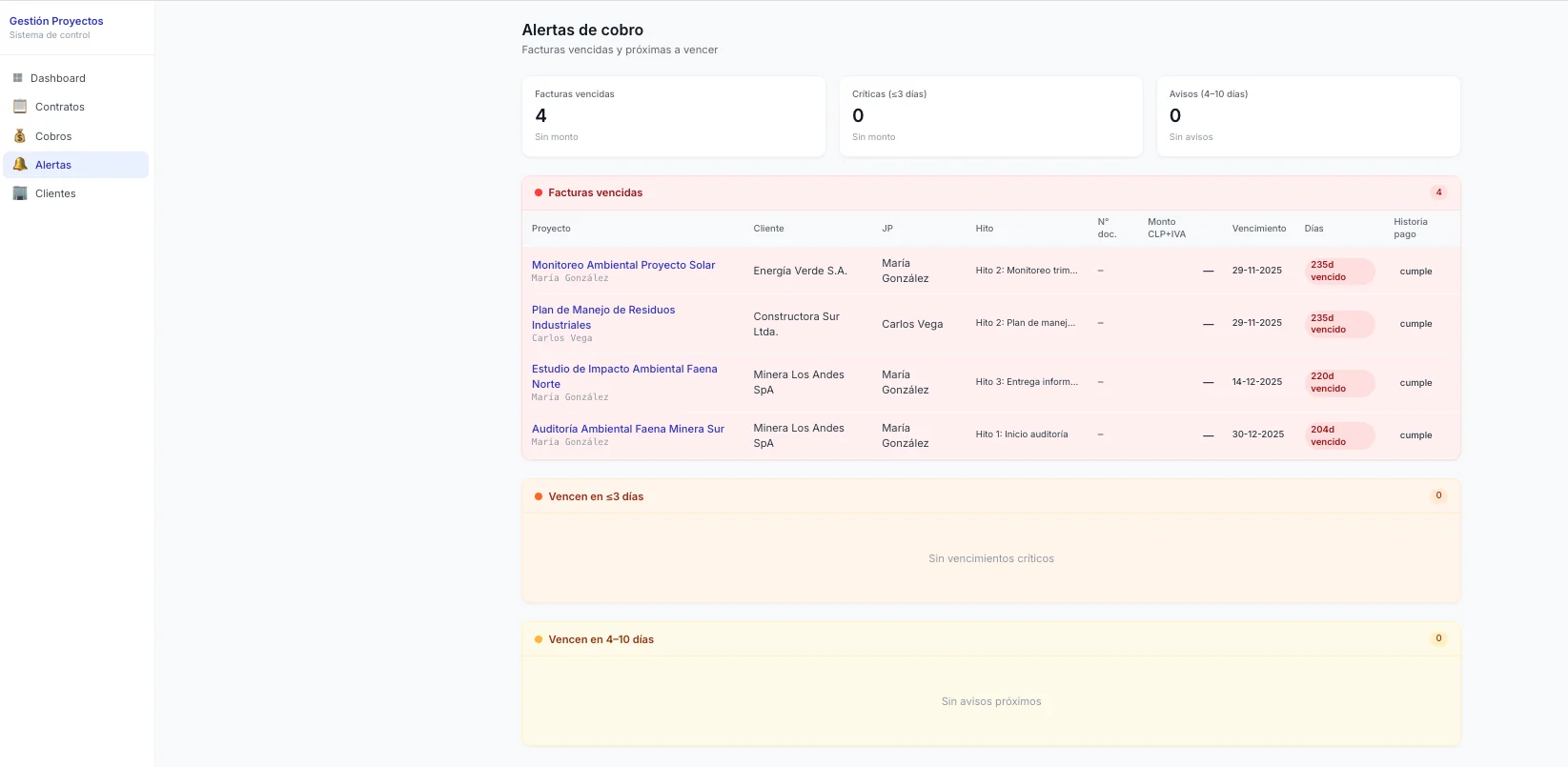Select the Alertas menu item
Image resolution: width=1568 pixels, height=767 pixels.
click(x=75, y=165)
